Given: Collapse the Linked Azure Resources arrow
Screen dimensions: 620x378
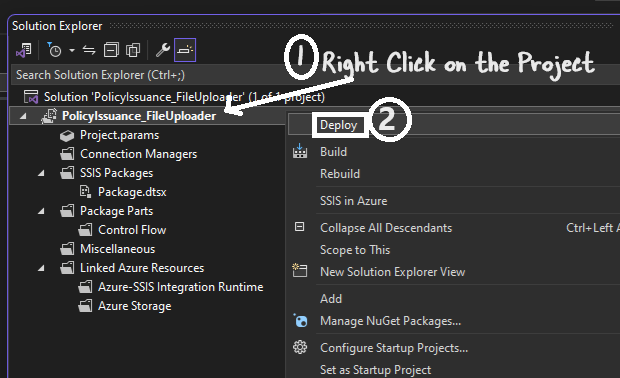Looking at the screenshot, I should click(41, 268).
